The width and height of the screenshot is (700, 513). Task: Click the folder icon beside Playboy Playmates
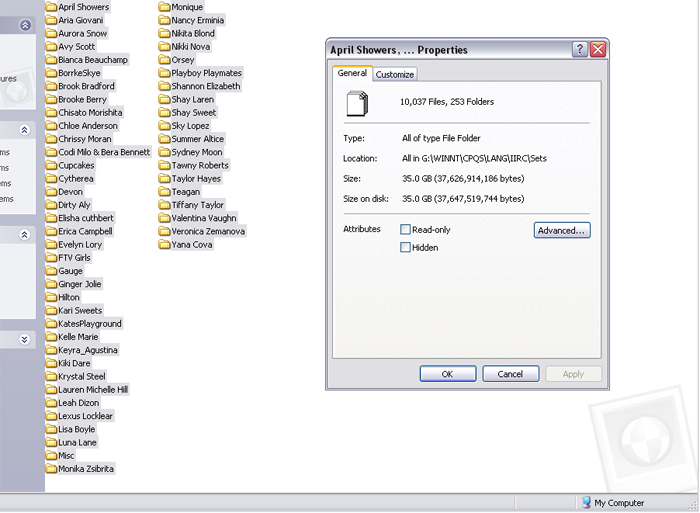(x=165, y=73)
